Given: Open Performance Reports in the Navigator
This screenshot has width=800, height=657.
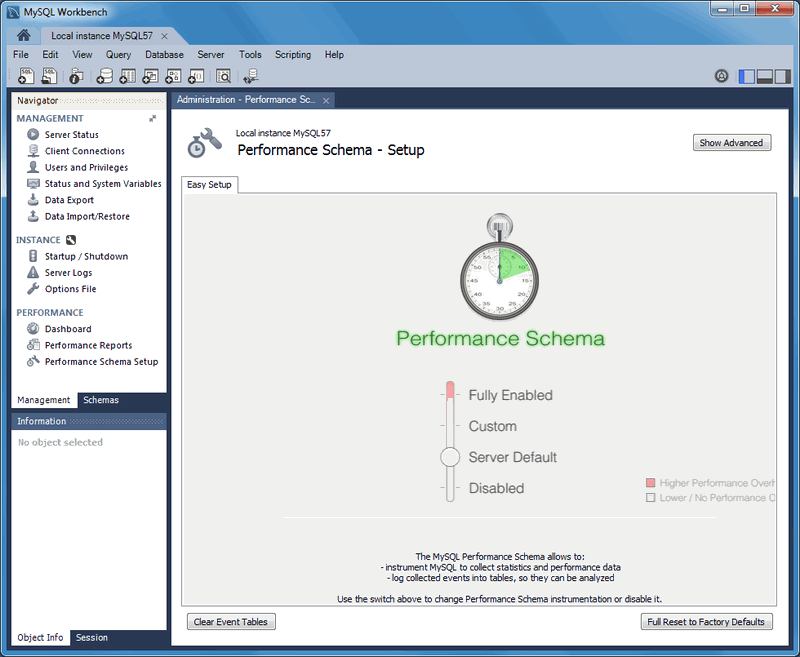Looking at the screenshot, I should point(88,345).
